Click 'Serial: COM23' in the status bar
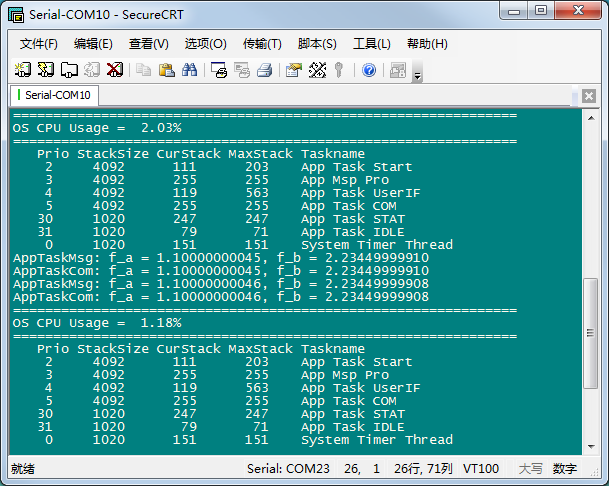This screenshot has height=486, width=609. tap(288, 469)
